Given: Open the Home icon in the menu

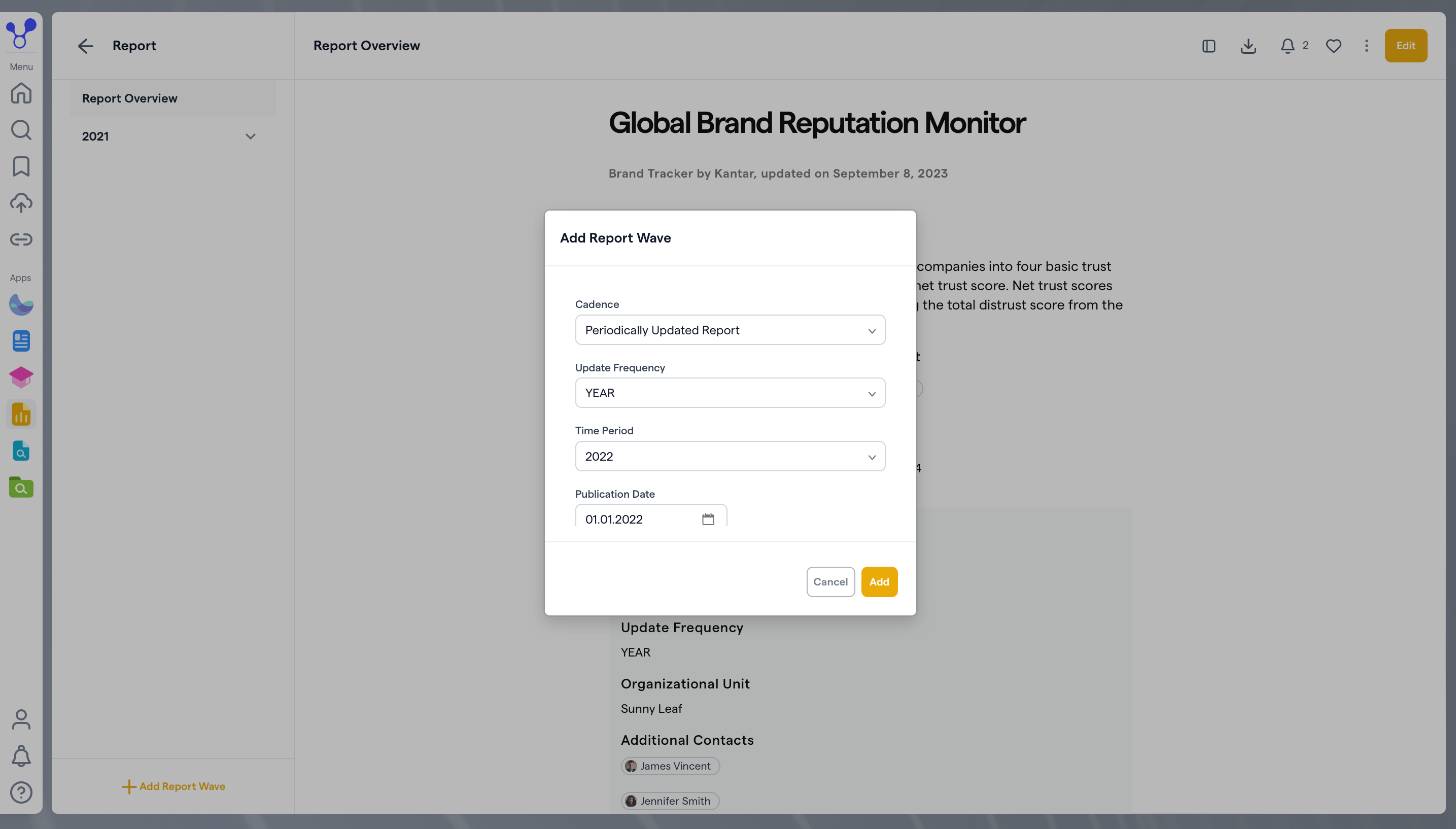Looking at the screenshot, I should [21, 93].
